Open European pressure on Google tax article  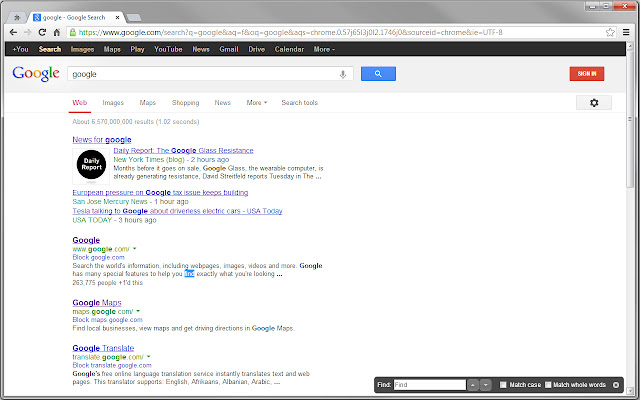[x=160, y=192]
